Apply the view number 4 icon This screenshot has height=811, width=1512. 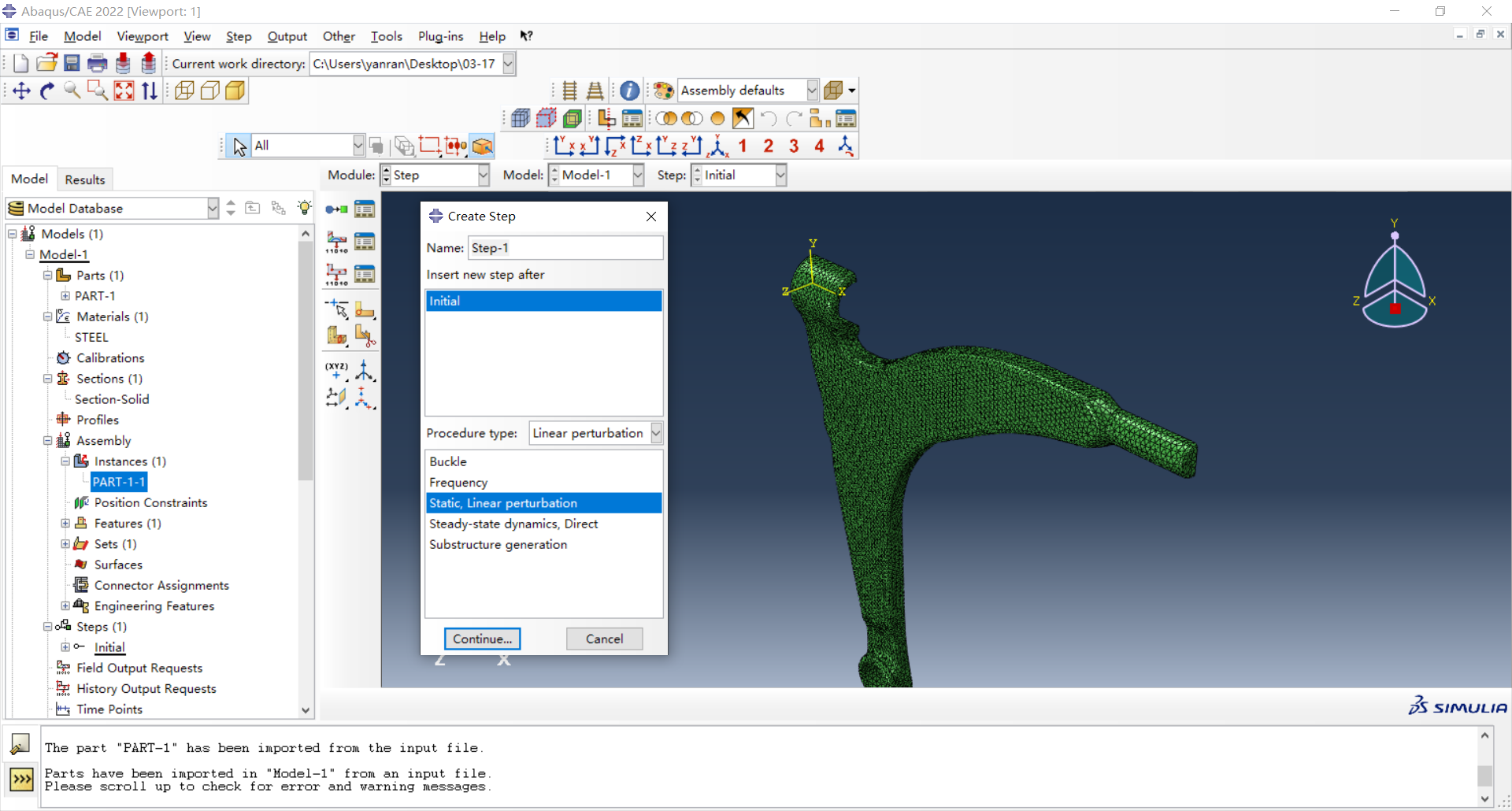point(820,146)
